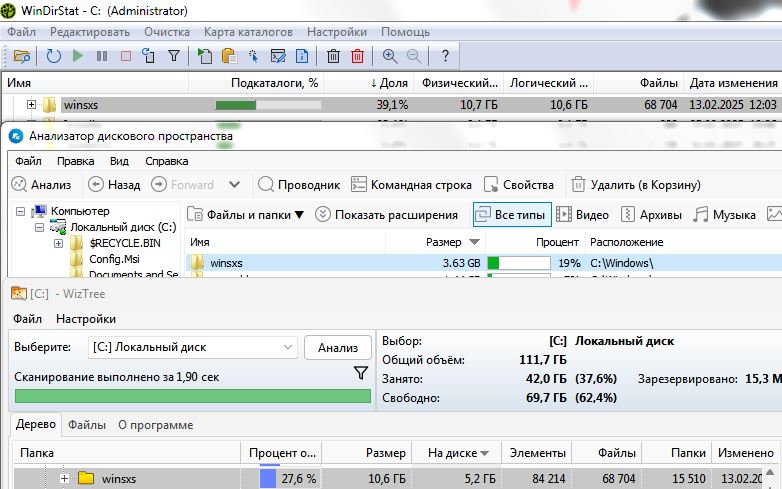Screen dimensions: 782x489
Task: Open the Очистка menu in WinDirStat
Action: pyautogui.click(x=167, y=32)
